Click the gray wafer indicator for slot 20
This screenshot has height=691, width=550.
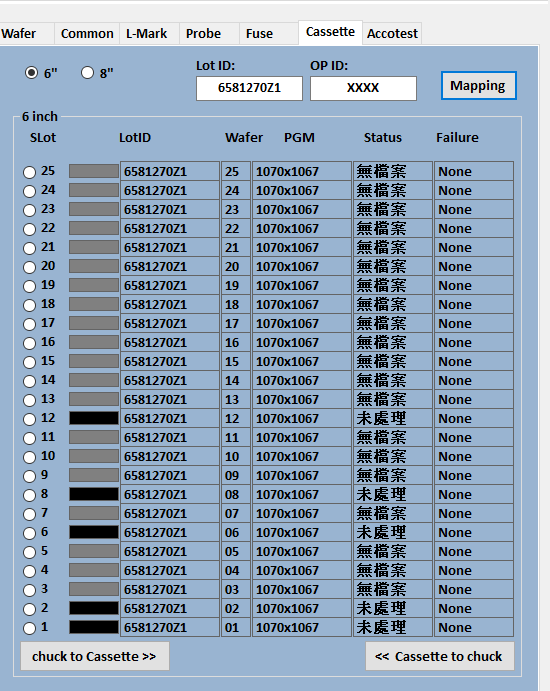tap(94, 266)
